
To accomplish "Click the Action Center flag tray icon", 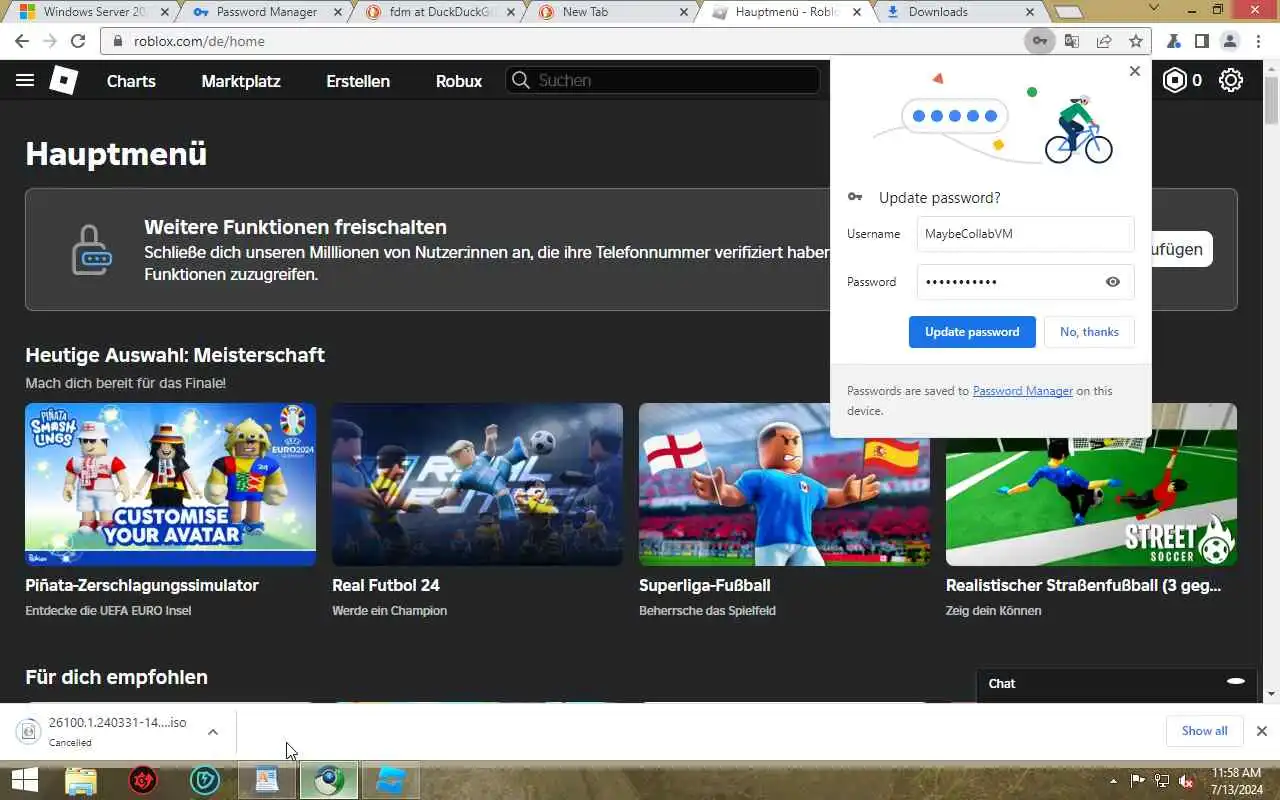I will coord(1138,780).
